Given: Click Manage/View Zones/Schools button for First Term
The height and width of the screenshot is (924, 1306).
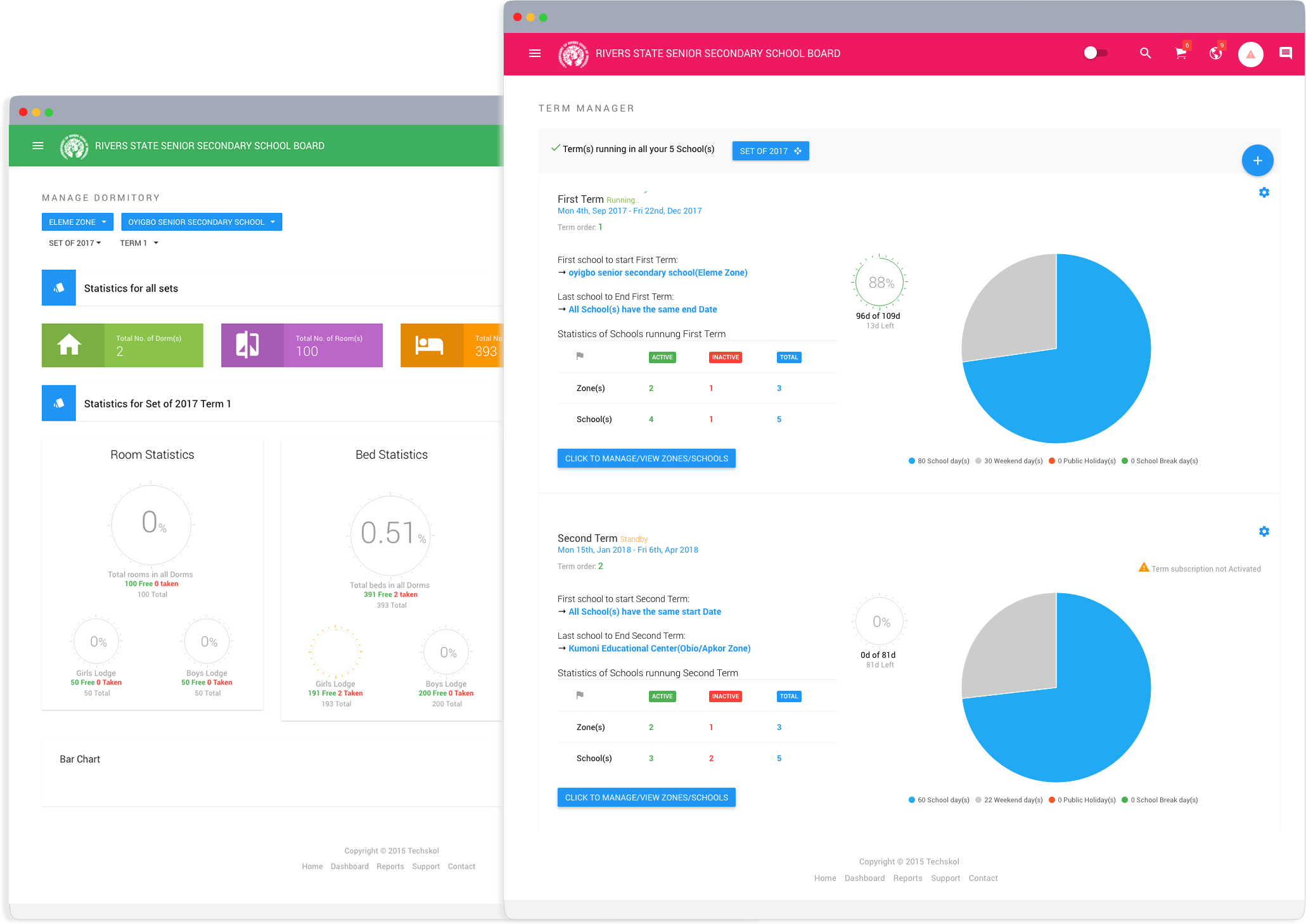Looking at the screenshot, I should point(646,458).
